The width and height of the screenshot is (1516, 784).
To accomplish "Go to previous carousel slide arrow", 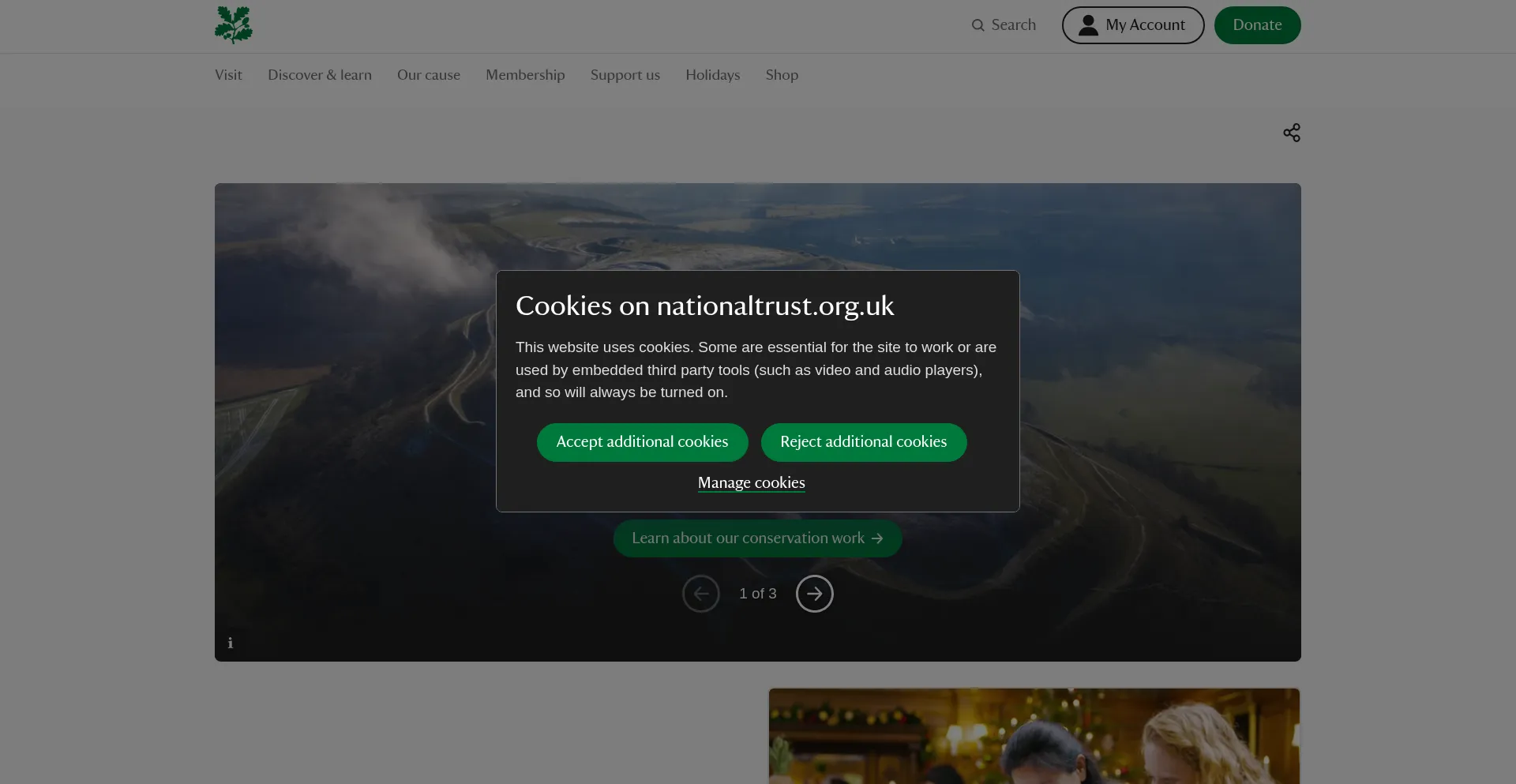I will tap(701, 594).
